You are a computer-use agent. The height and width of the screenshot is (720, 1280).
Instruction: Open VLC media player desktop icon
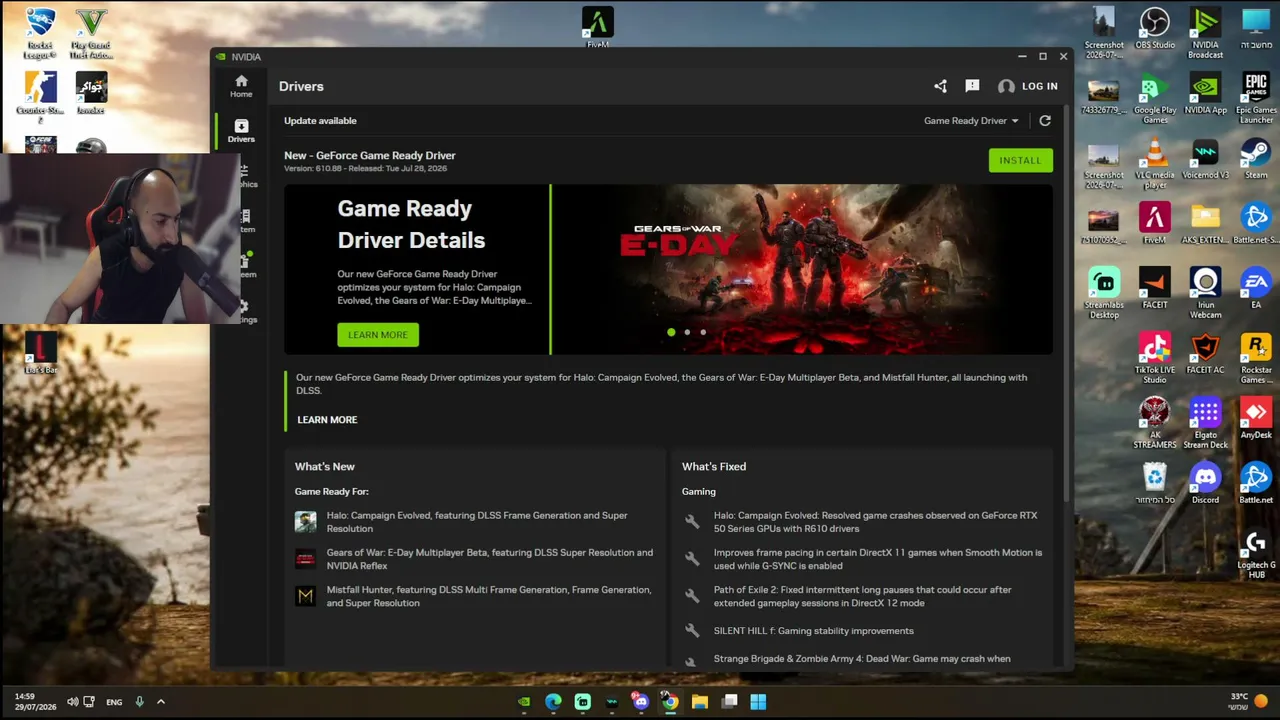tap(1155, 163)
